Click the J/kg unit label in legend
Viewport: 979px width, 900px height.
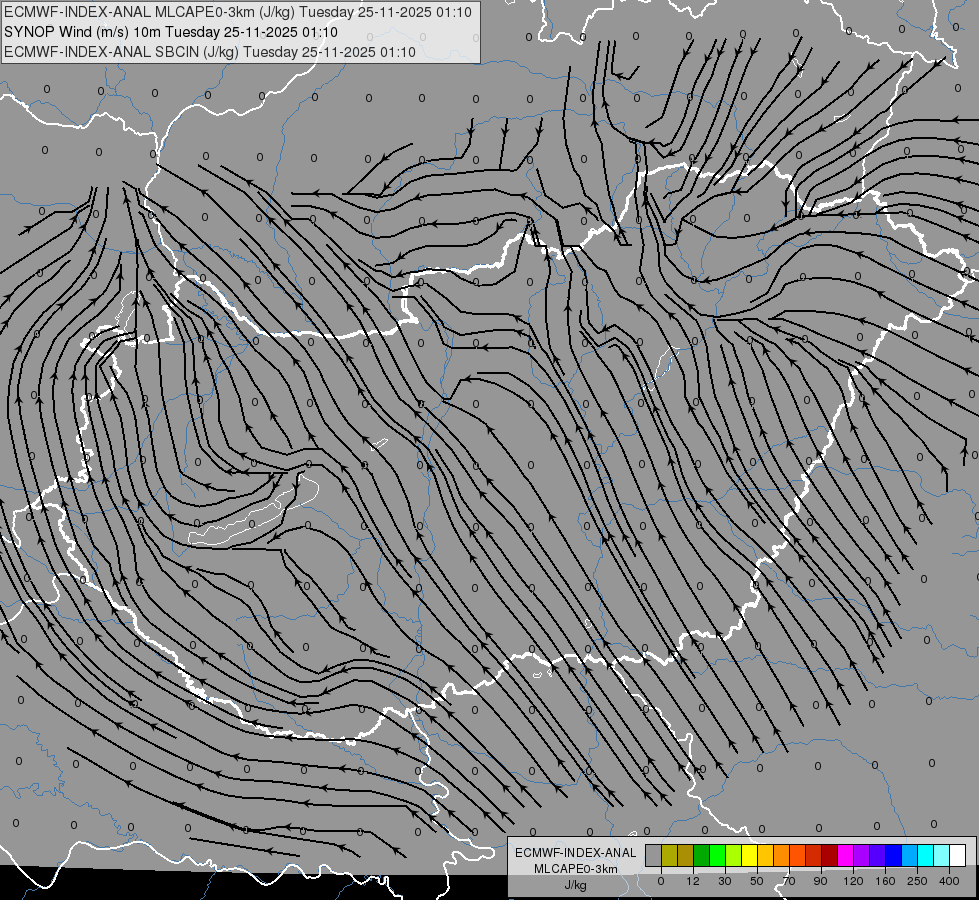576,885
